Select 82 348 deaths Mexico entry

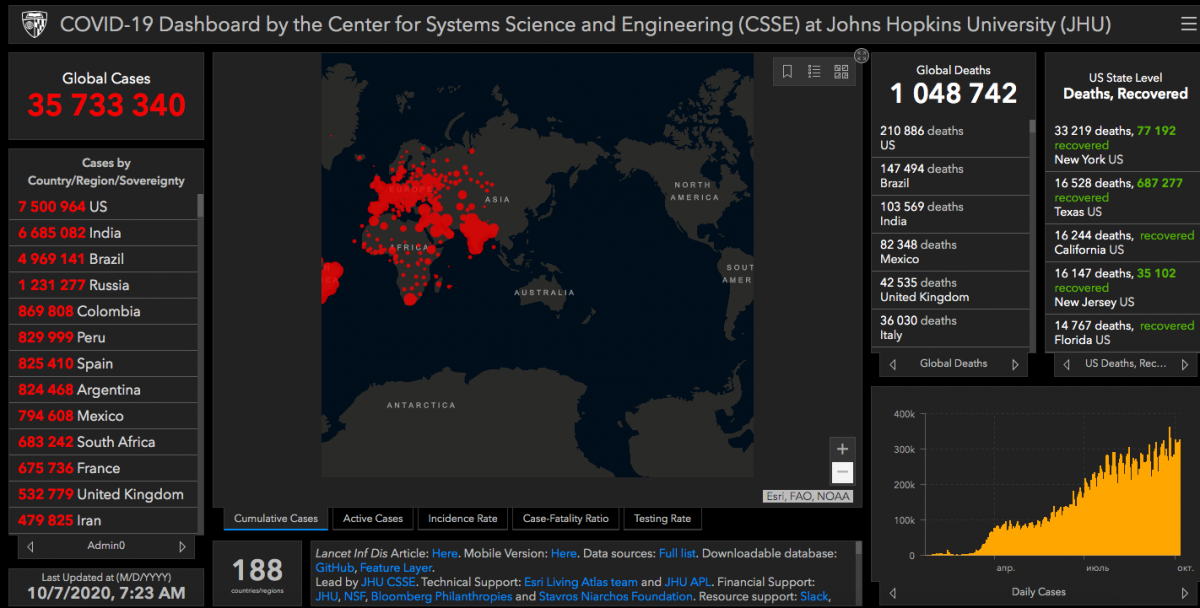(x=950, y=252)
